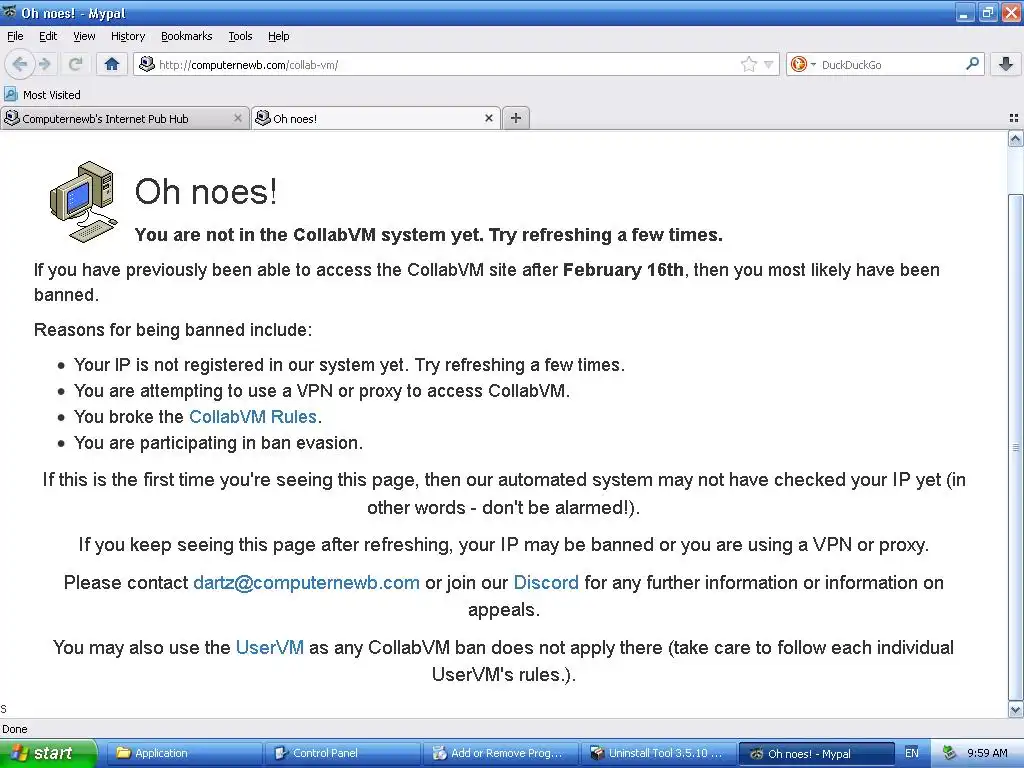Open the UserVM link
The image size is (1024, 768).
[x=270, y=647]
